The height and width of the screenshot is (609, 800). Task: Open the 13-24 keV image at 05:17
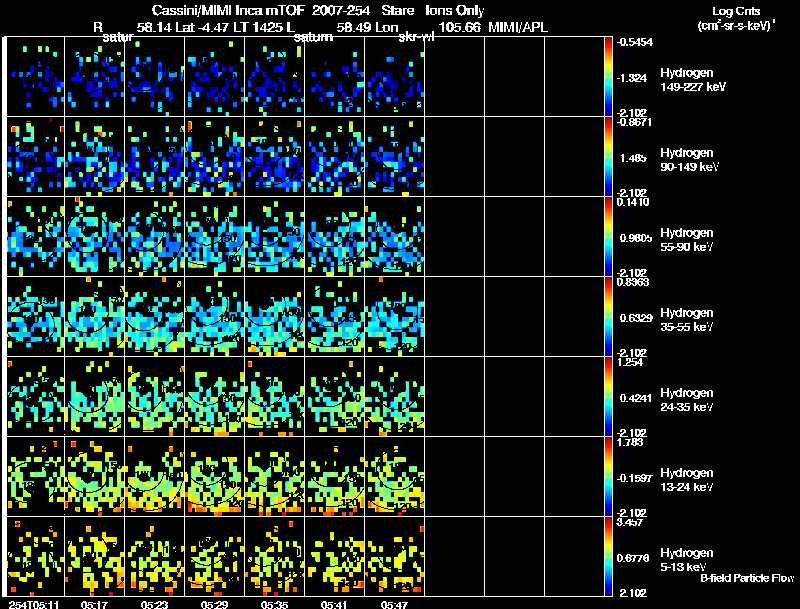click(x=94, y=476)
